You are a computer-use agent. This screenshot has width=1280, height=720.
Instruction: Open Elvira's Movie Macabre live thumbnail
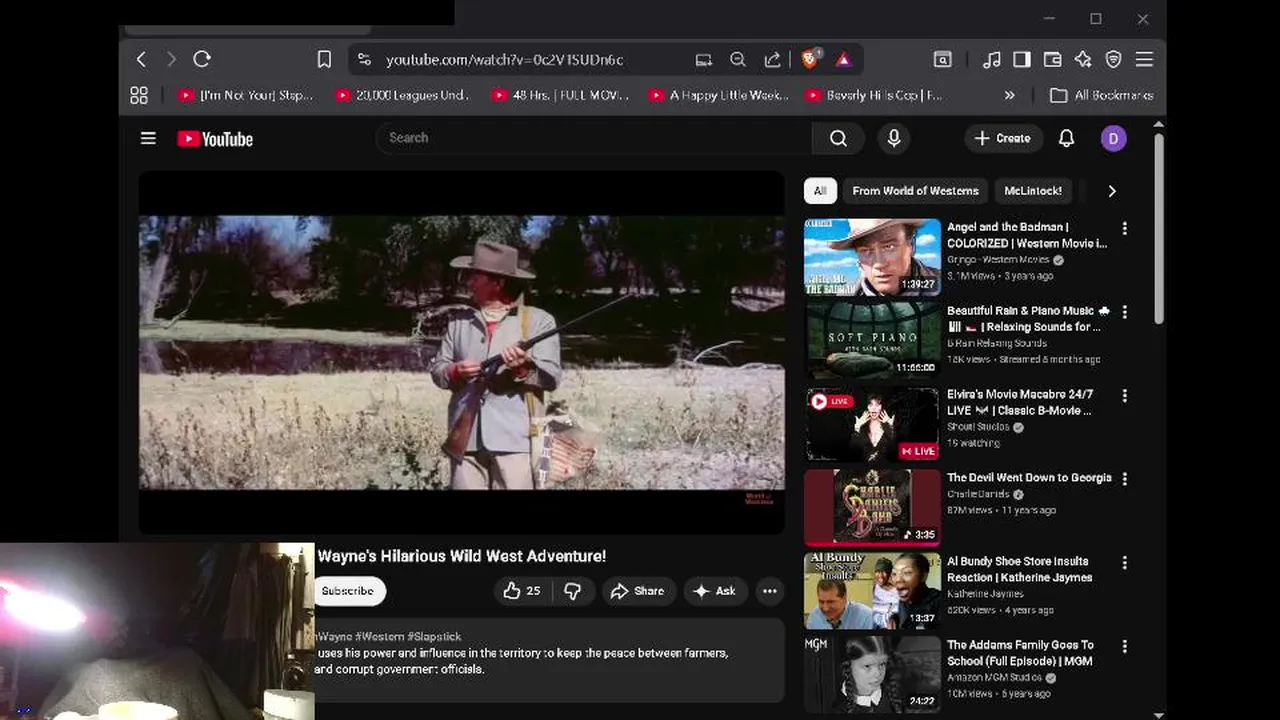[873, 424]
